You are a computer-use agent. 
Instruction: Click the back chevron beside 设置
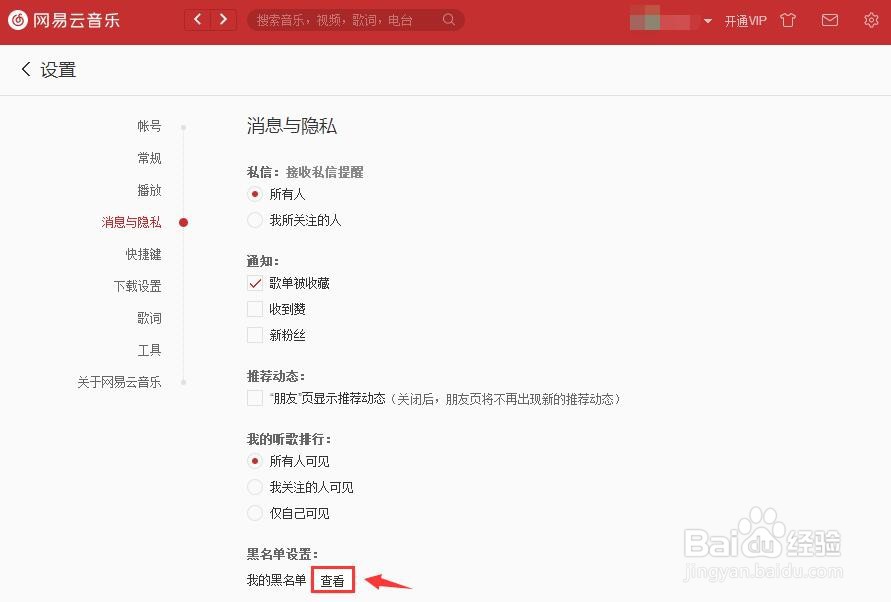[26, 69]
